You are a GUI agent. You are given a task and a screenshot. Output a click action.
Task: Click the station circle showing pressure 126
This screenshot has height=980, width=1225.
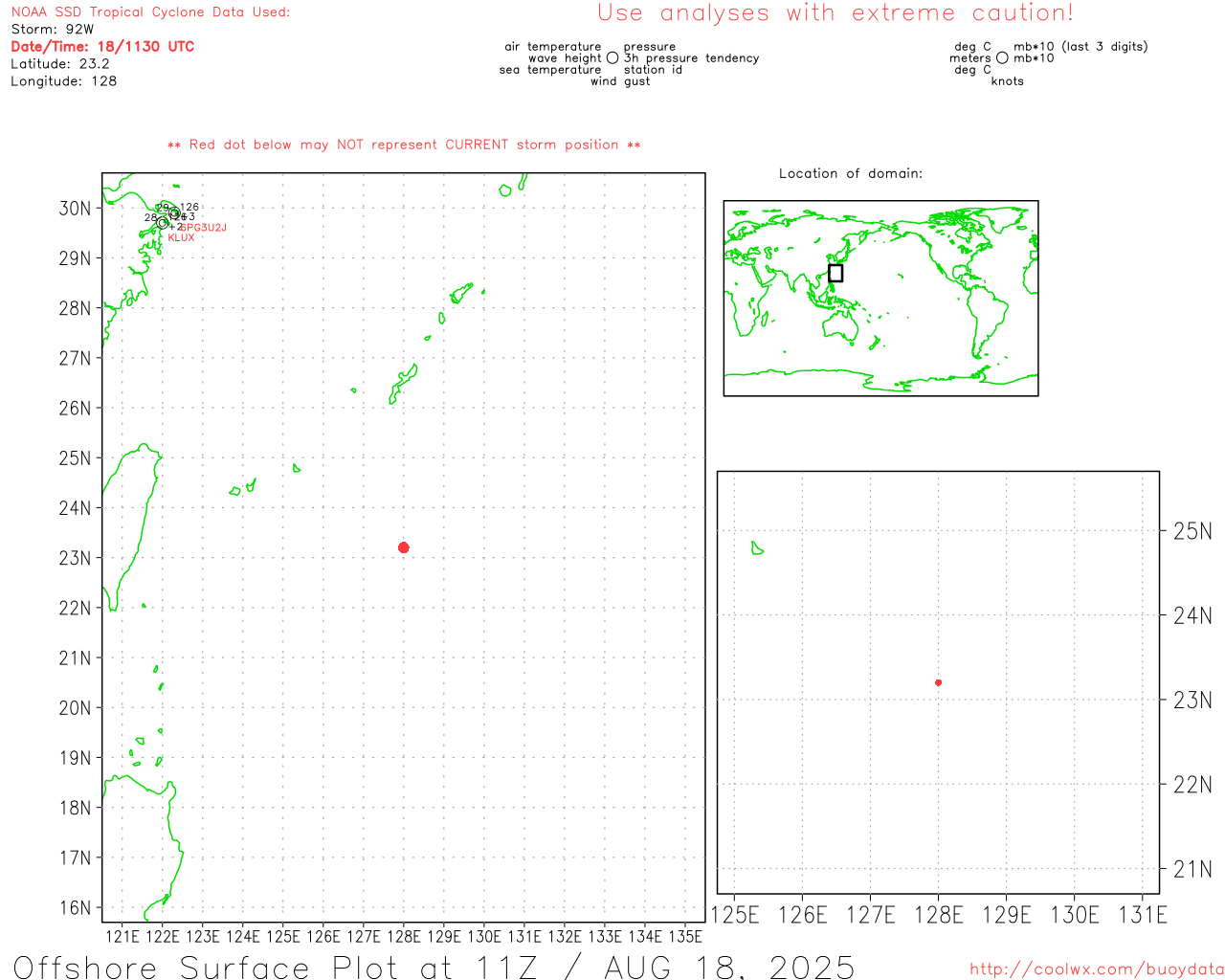(x=174, y=212)
